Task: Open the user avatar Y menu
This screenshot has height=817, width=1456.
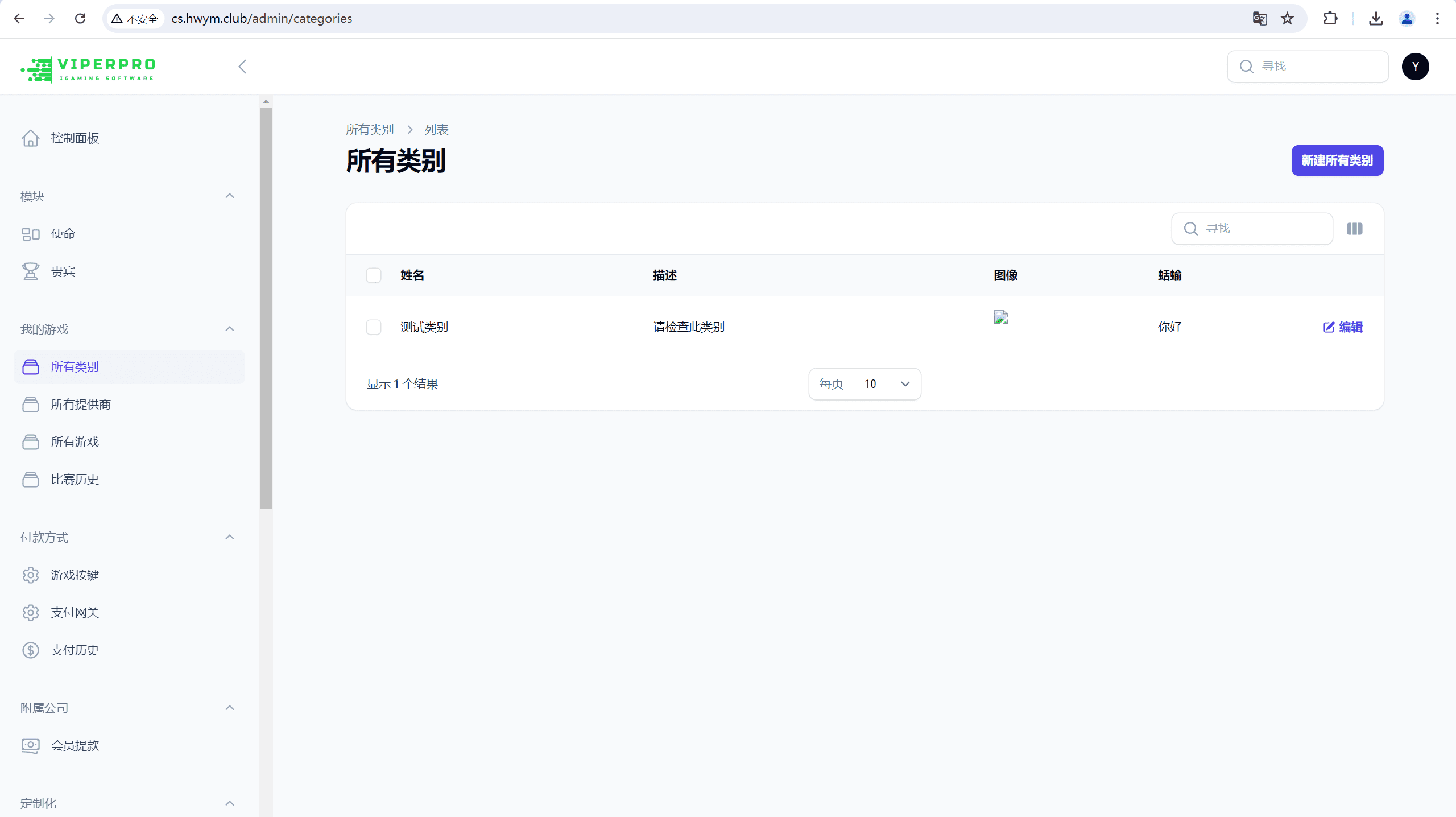Action: click(1415, 67)
